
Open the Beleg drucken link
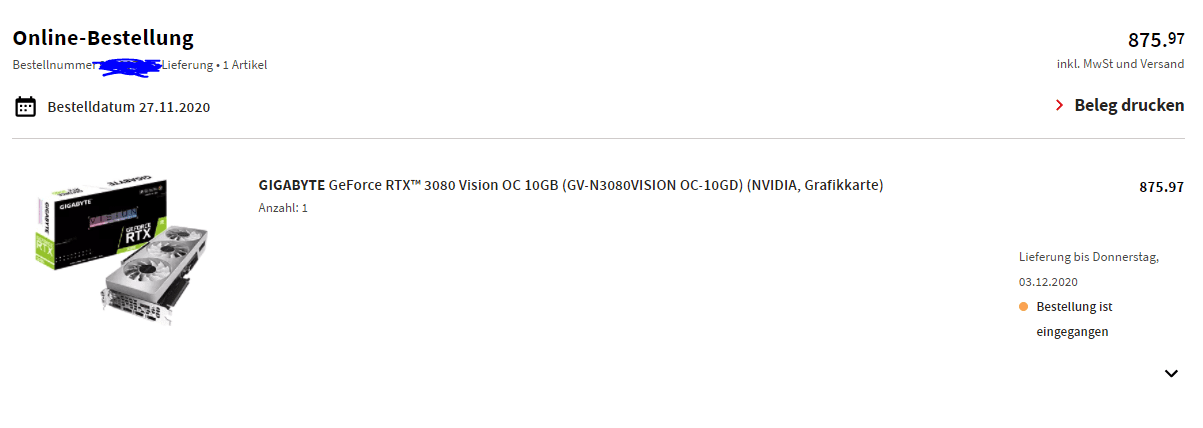[x=1129, y=105]
